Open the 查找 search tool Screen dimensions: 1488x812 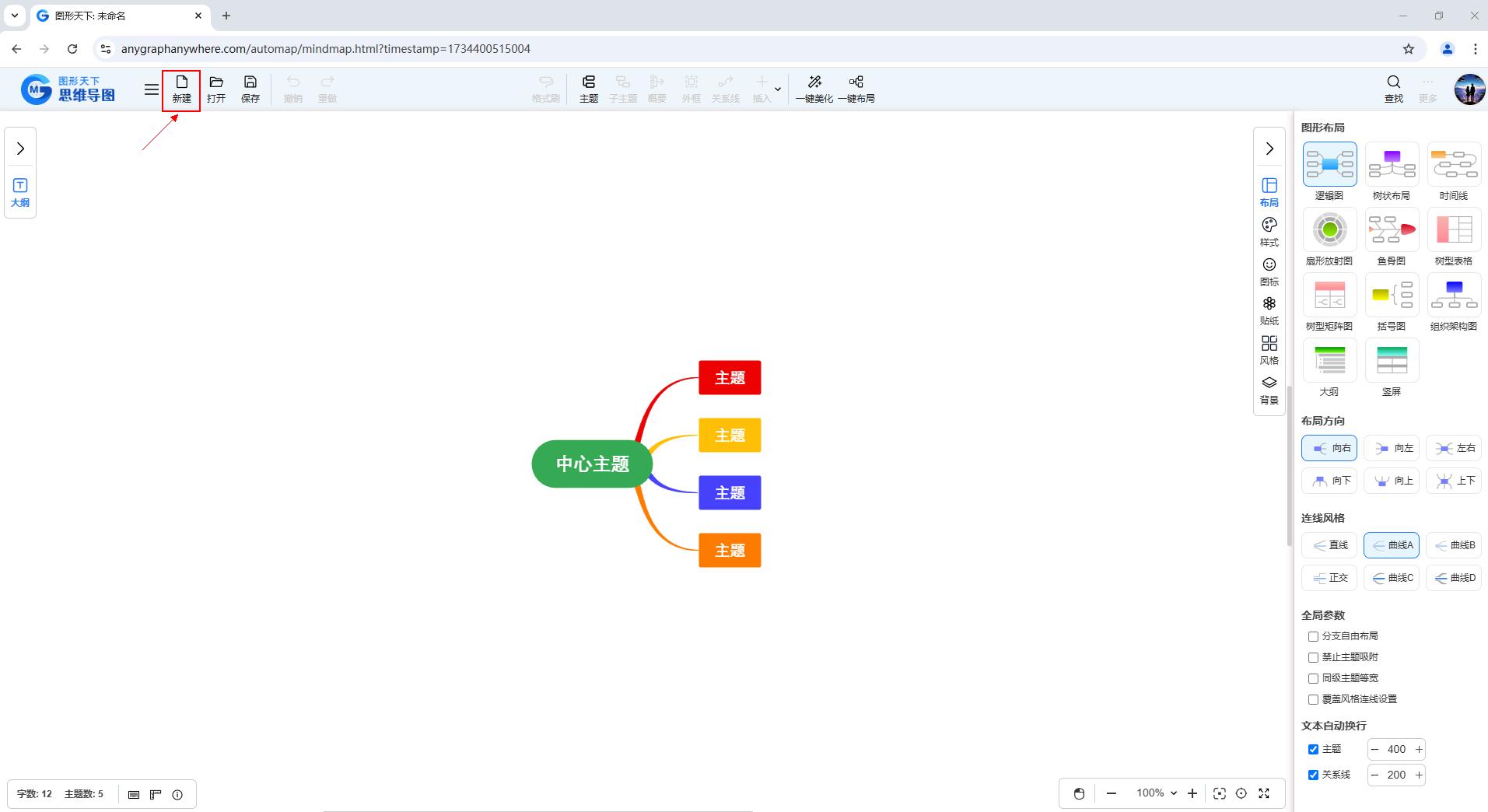tap(1393, 82)
